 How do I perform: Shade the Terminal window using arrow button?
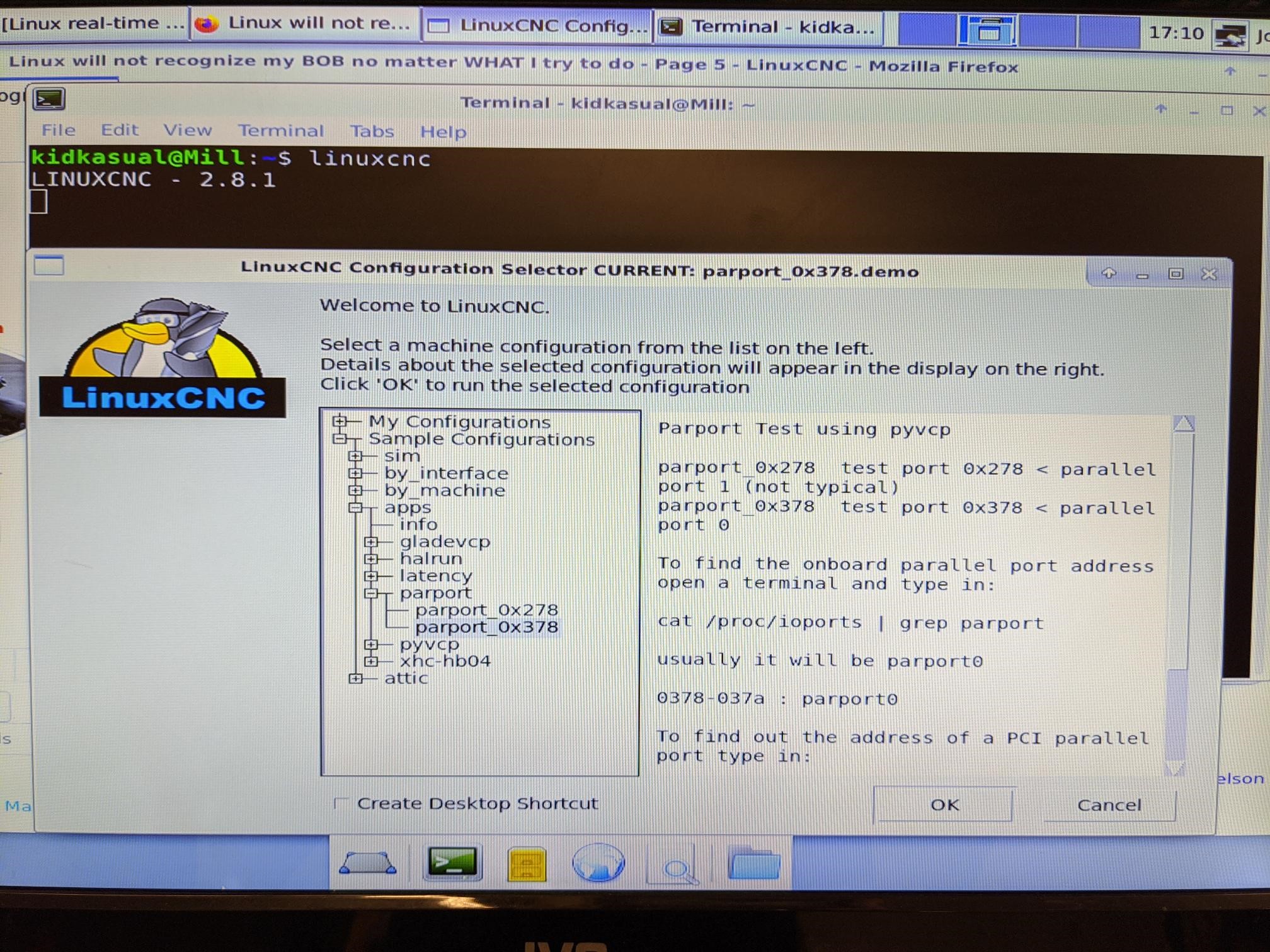1161,110
